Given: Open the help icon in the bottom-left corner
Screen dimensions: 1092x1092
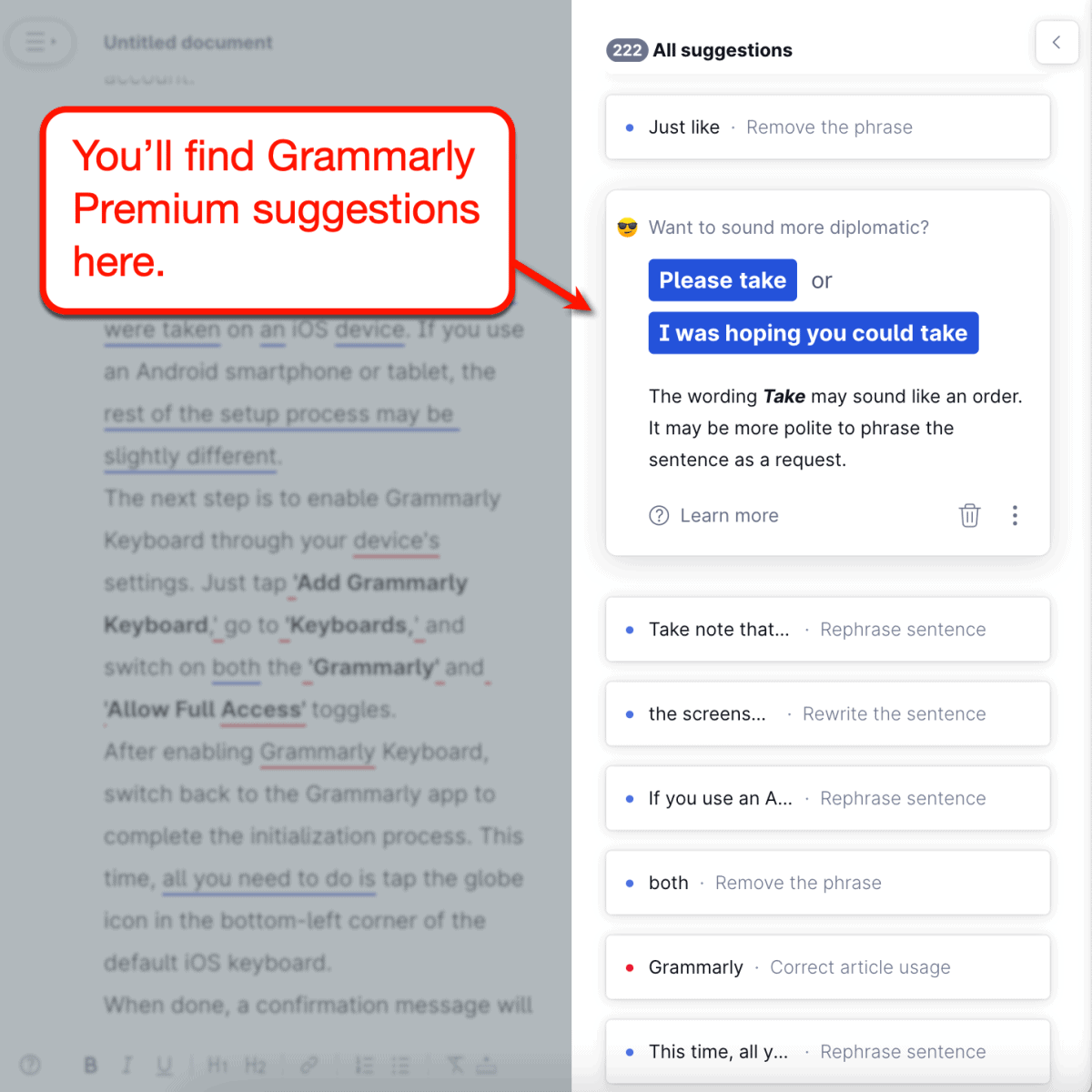Looking at the screenshot, I should (30, 1065).
